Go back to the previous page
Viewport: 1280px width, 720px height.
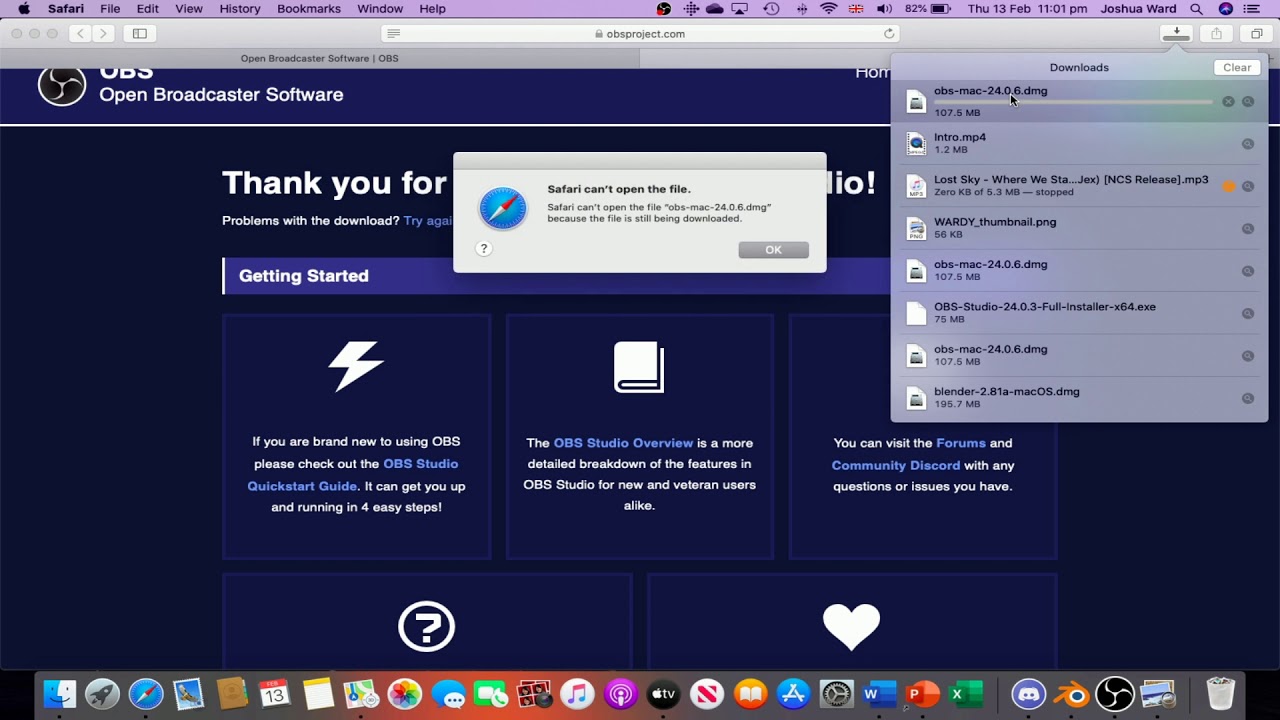coord(80,33)
